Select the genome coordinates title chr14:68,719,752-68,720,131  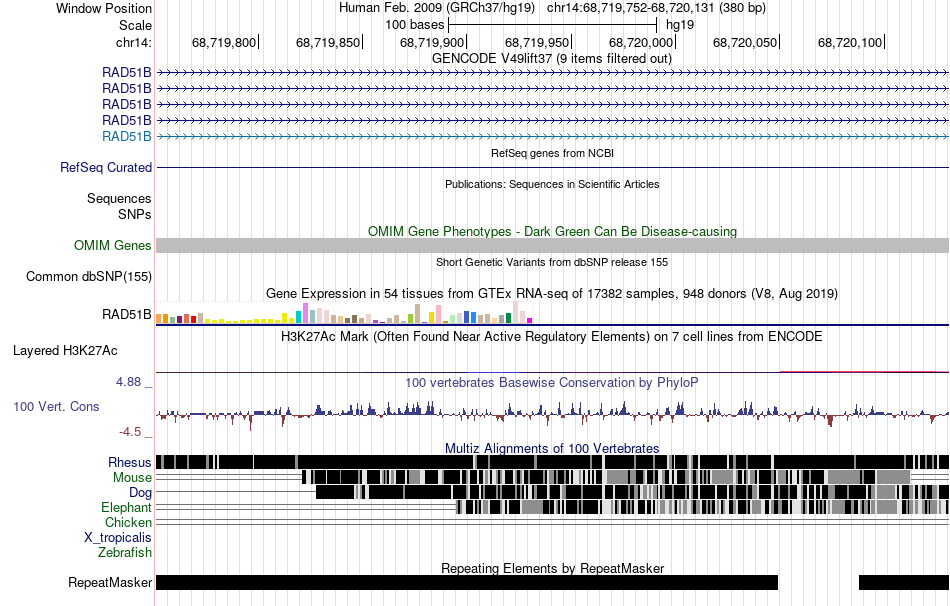click(x=630, y=8)
